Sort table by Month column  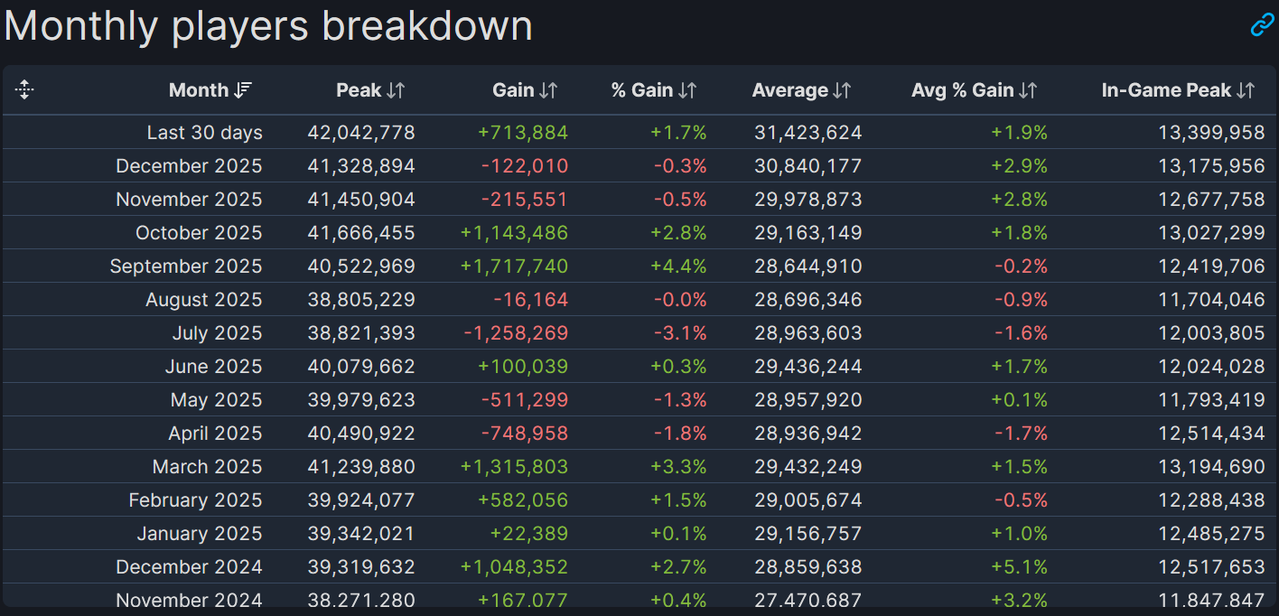tap(210, 90)
